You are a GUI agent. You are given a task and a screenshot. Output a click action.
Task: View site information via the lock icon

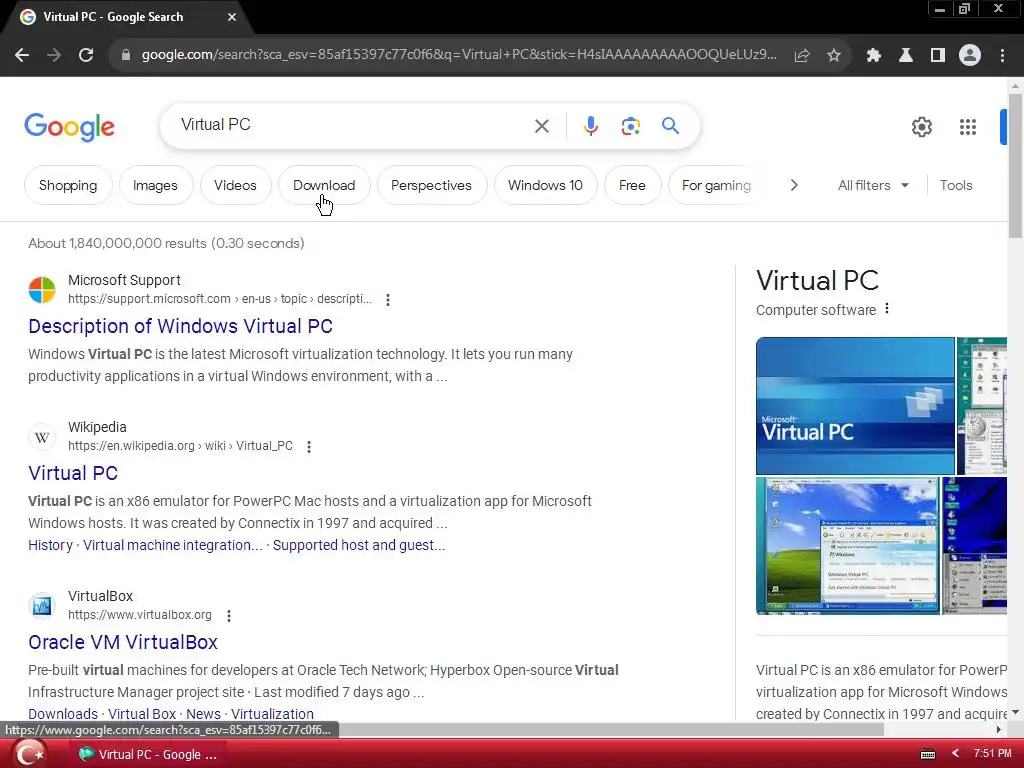coord(125,56)
